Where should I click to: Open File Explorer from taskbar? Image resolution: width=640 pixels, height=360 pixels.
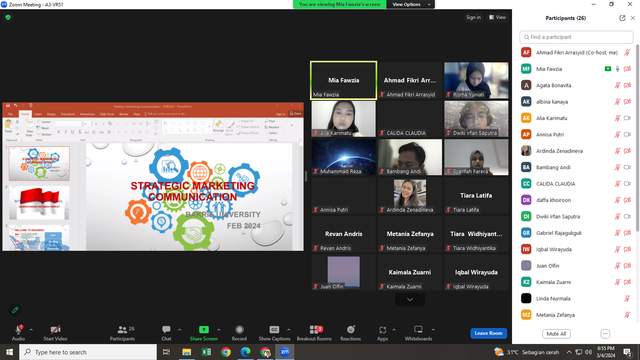(187, 352)
